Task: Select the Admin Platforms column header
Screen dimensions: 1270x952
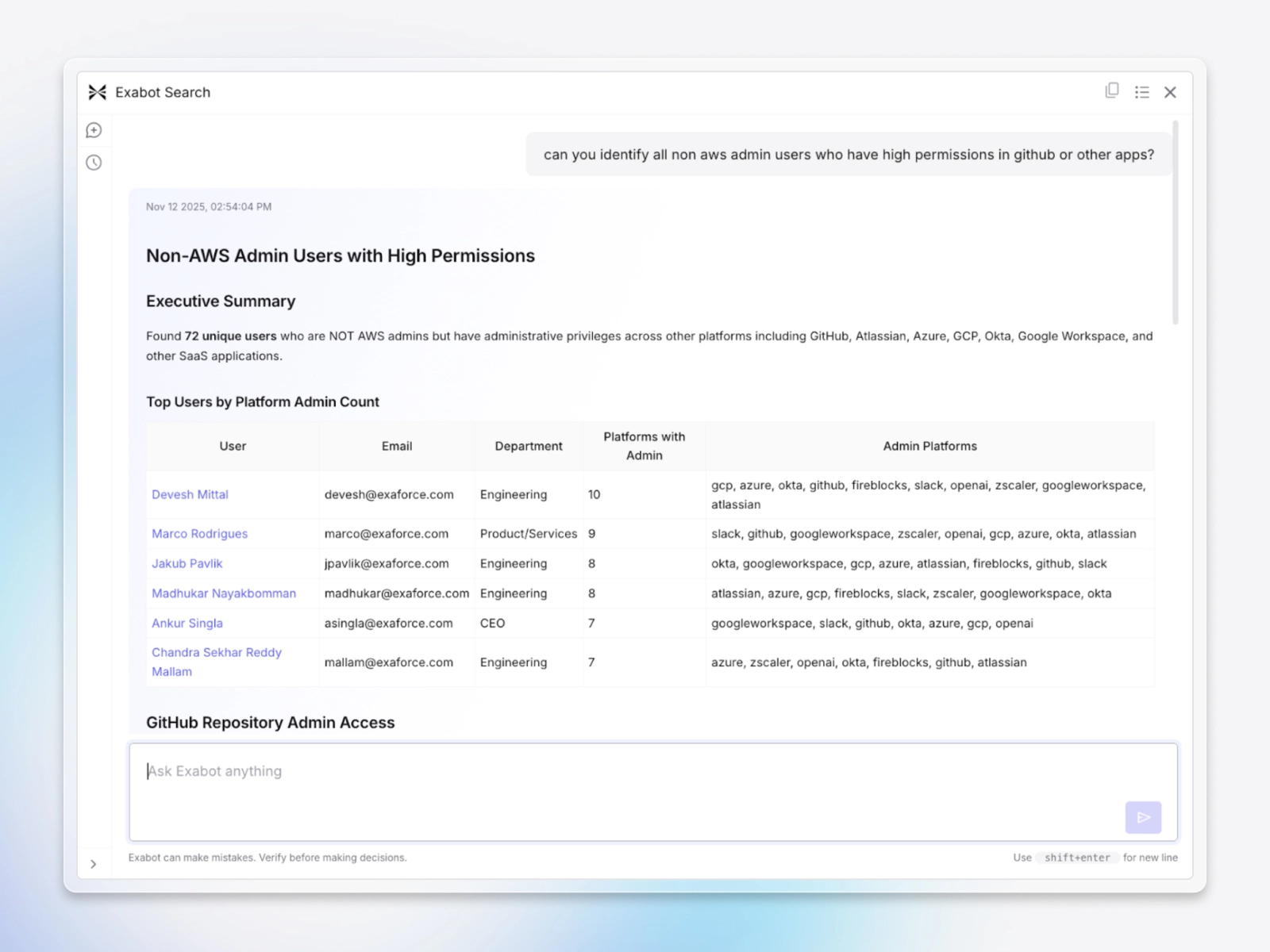Action: [929, 446]
